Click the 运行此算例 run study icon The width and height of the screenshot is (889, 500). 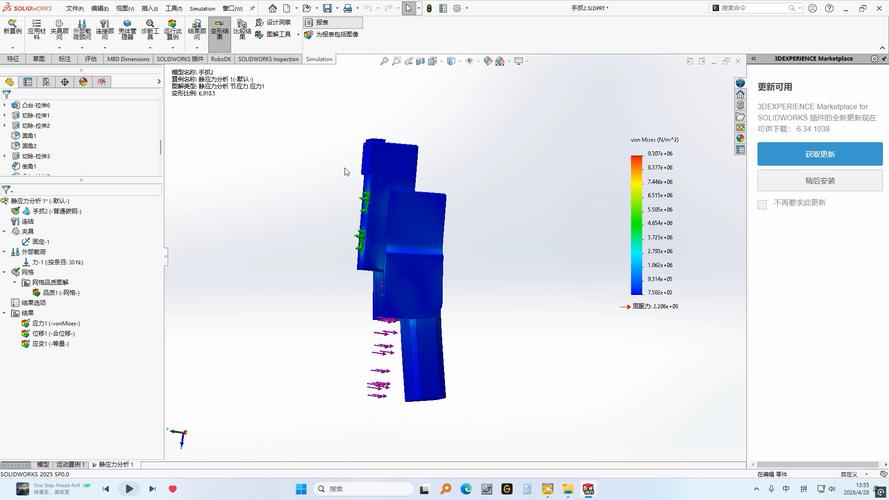pyautogui.click(x=172, y=29)
